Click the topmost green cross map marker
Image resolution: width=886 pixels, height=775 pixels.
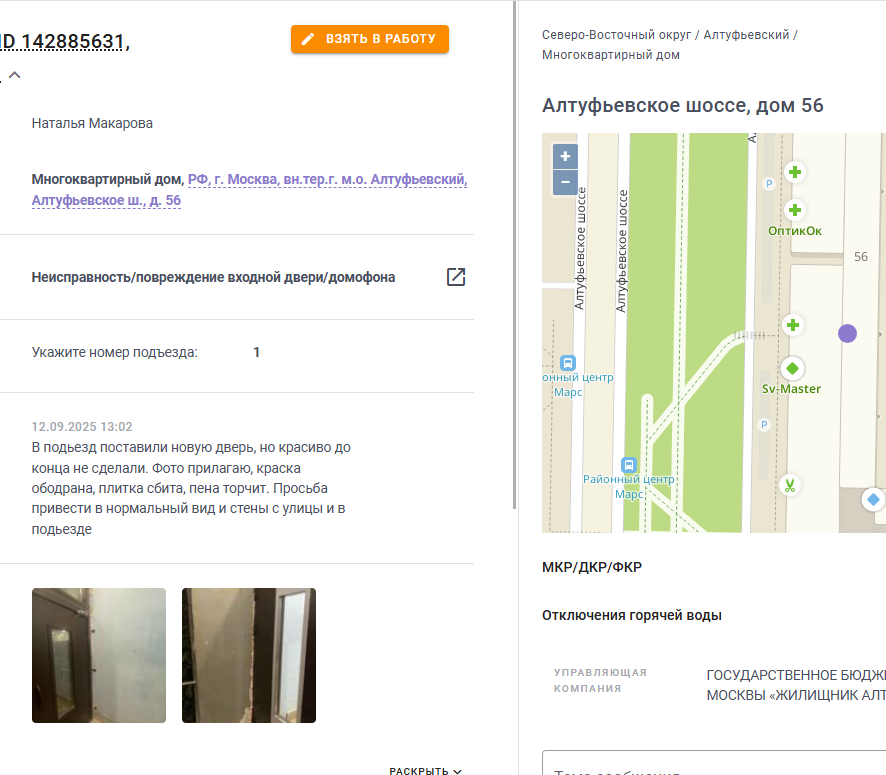pos(794,172)
